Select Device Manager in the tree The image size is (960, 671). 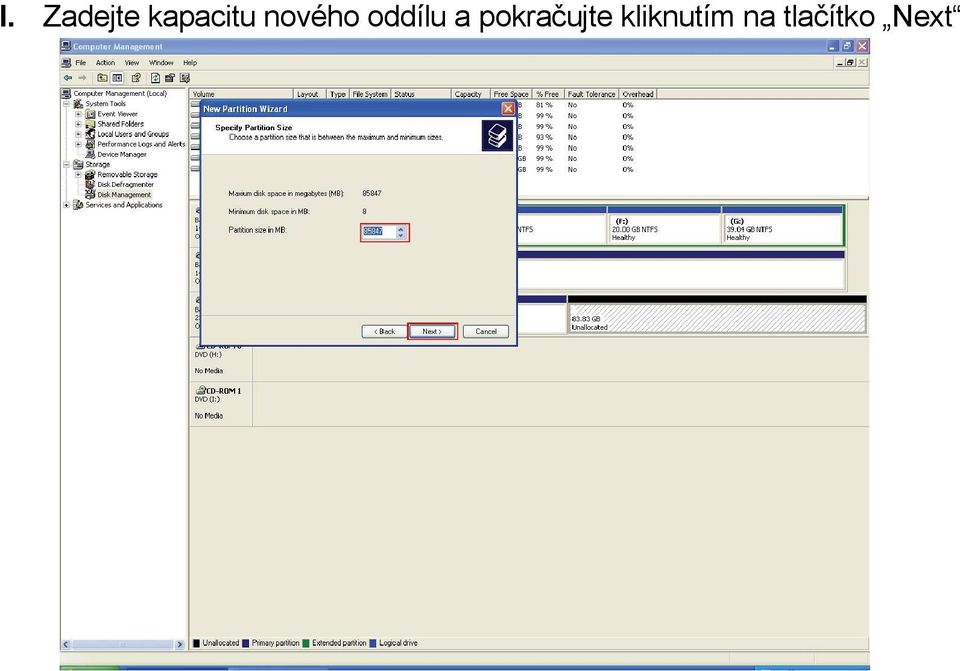(122, 154)
